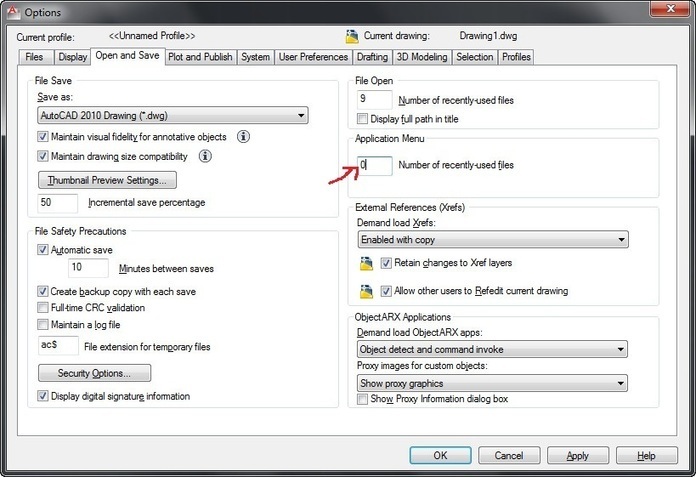Open the Save as format dropdown

[x=173, y=116]
